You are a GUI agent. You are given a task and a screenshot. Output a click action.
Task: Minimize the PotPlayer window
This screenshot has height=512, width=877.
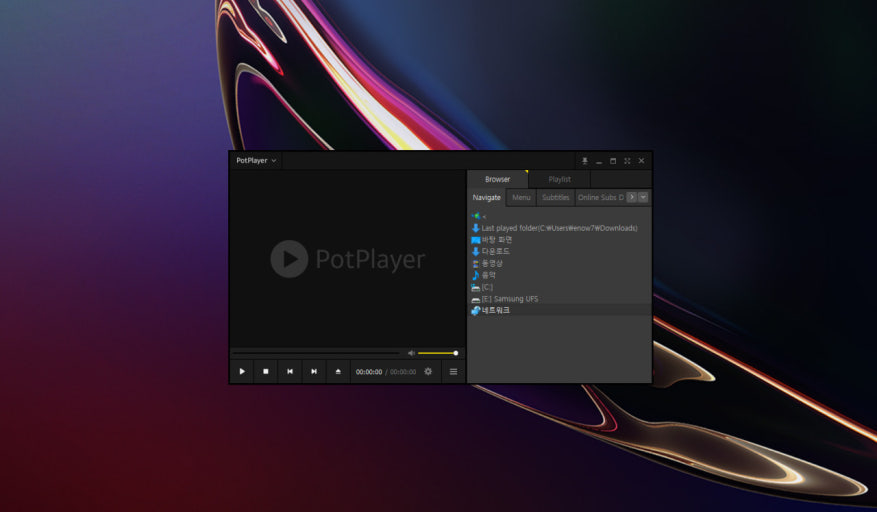click(x=599, y=161)
